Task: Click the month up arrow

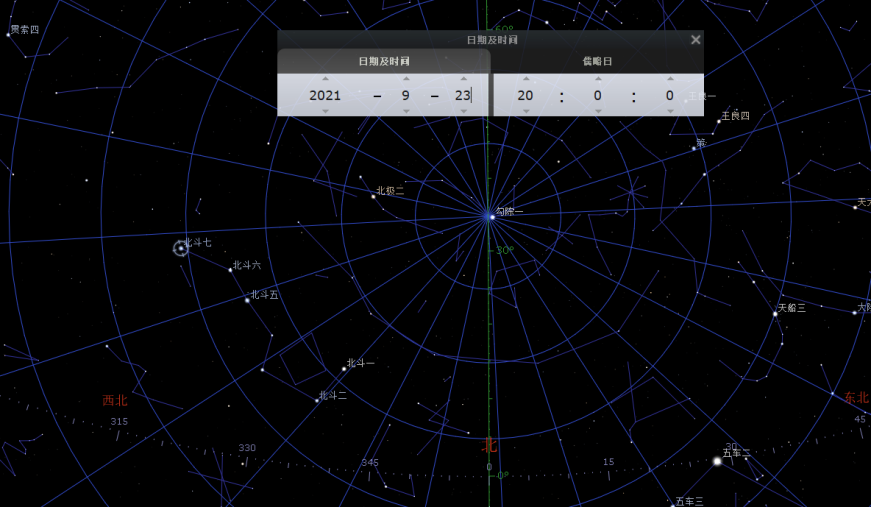Action: click(406, 78)
